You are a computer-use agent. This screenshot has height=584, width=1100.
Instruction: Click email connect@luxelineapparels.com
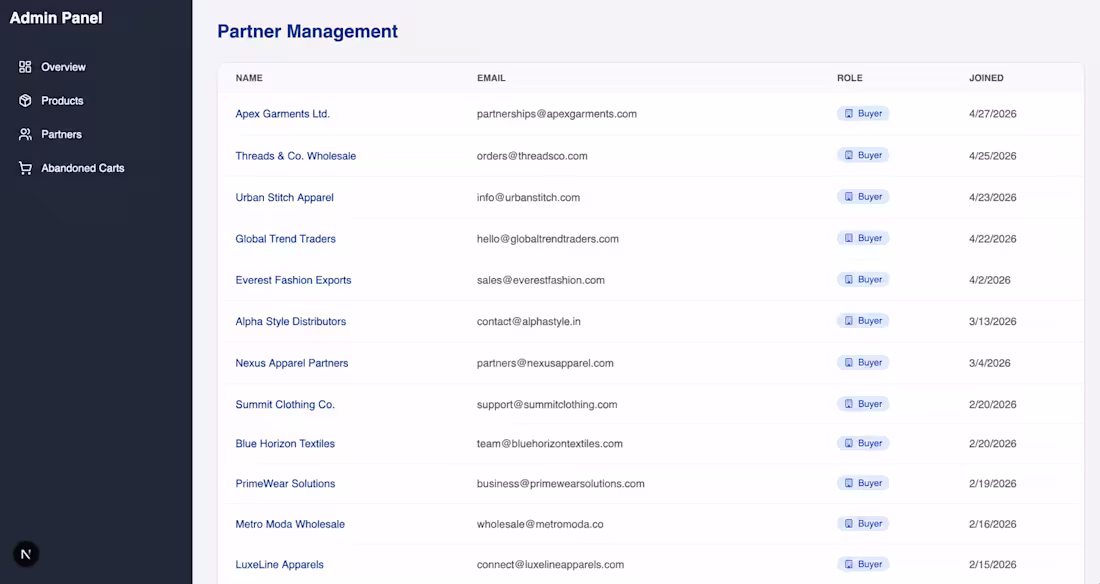[x=551, y=564]
